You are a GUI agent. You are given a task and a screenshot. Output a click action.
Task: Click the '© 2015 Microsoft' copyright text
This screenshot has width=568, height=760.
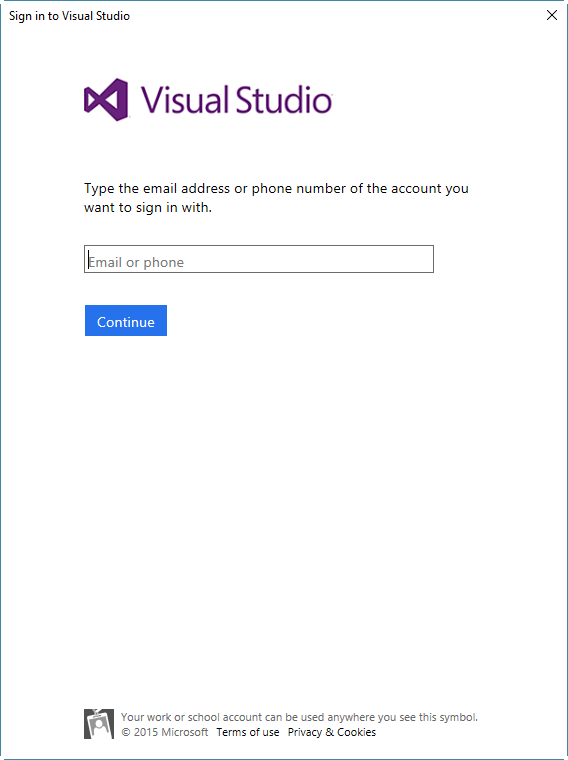165,732
